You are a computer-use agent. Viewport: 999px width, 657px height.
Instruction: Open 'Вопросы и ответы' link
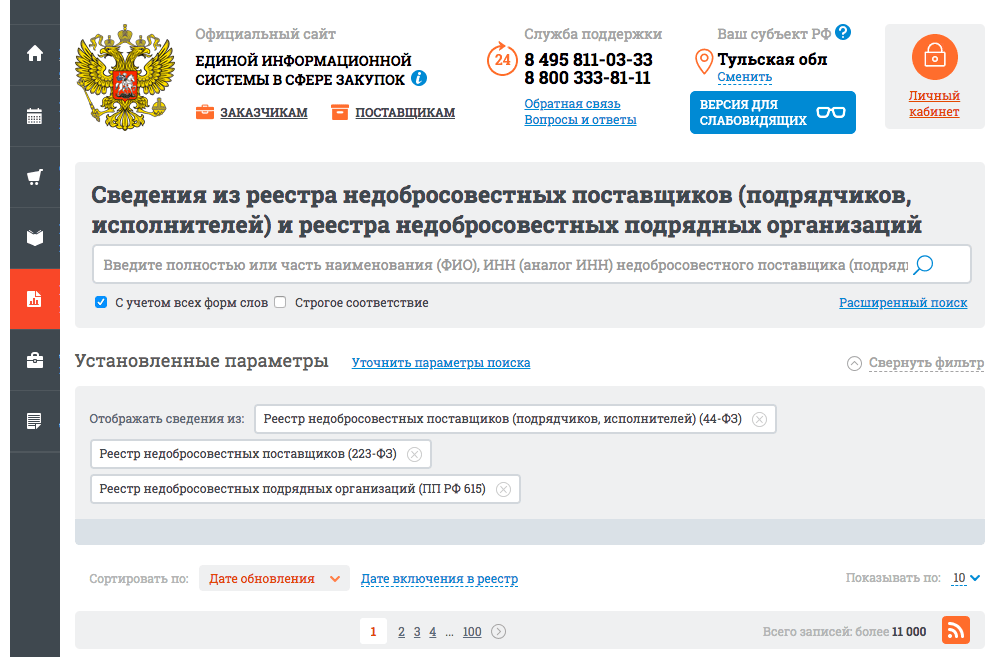pos(580,120)
